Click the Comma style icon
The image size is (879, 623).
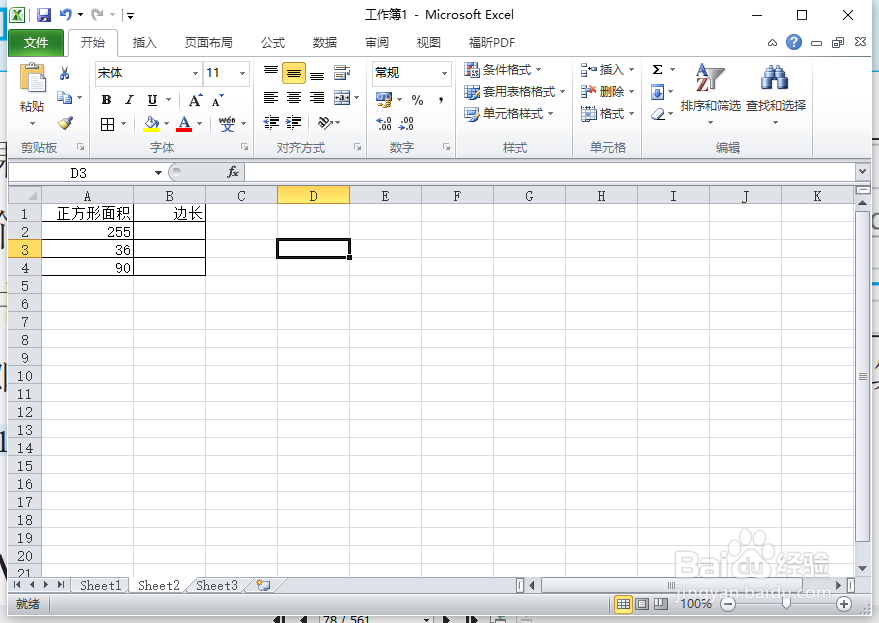(441, 100)
